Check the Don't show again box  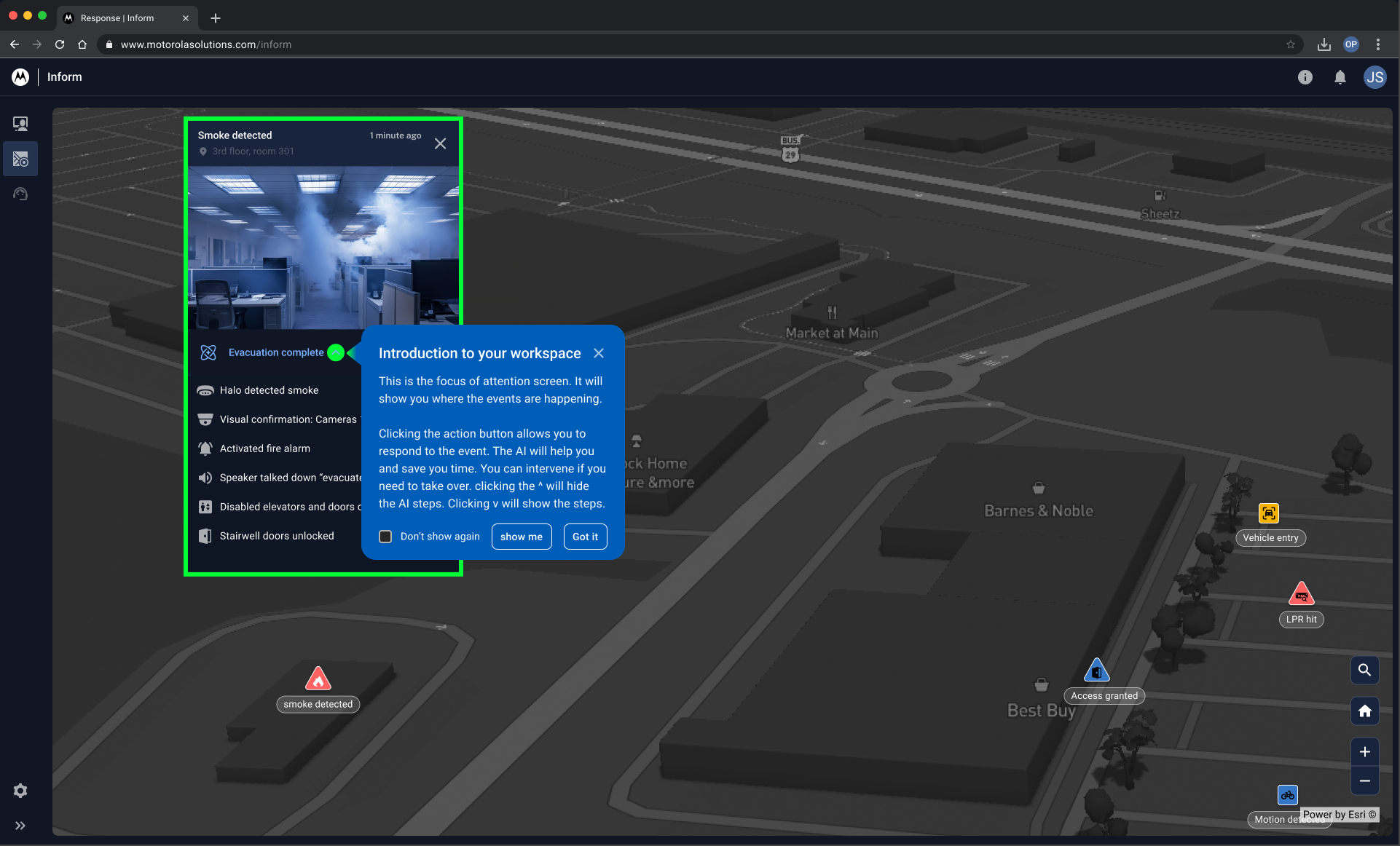pos(385,537)
